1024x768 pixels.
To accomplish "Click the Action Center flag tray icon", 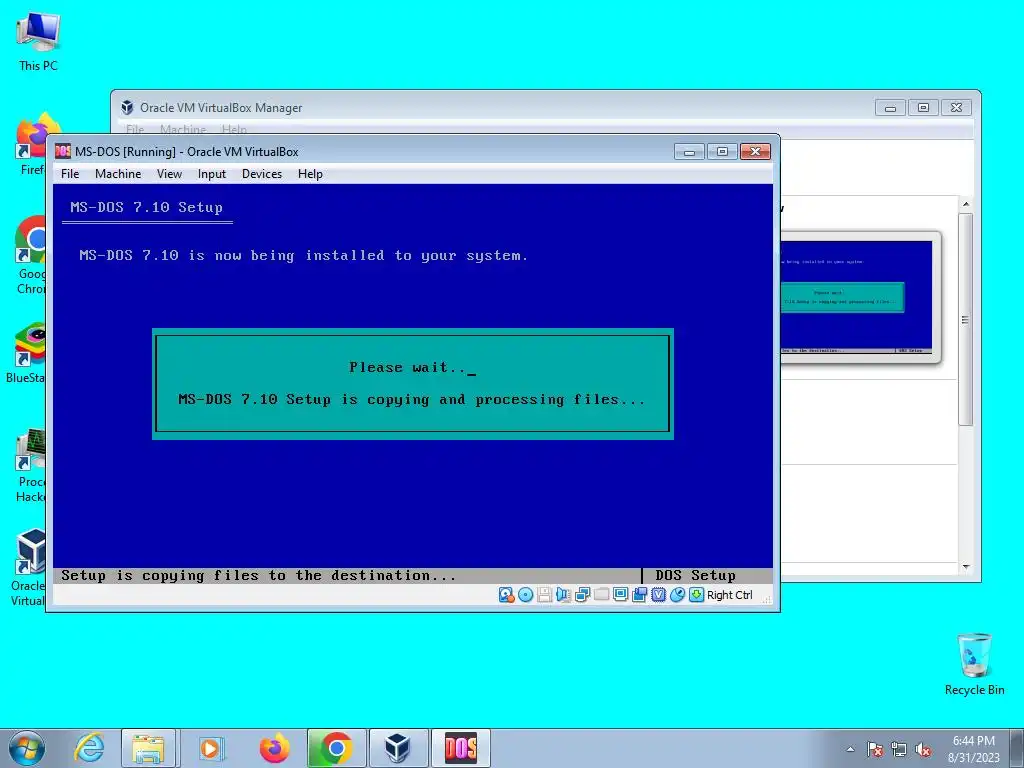I will pos(875,750).
